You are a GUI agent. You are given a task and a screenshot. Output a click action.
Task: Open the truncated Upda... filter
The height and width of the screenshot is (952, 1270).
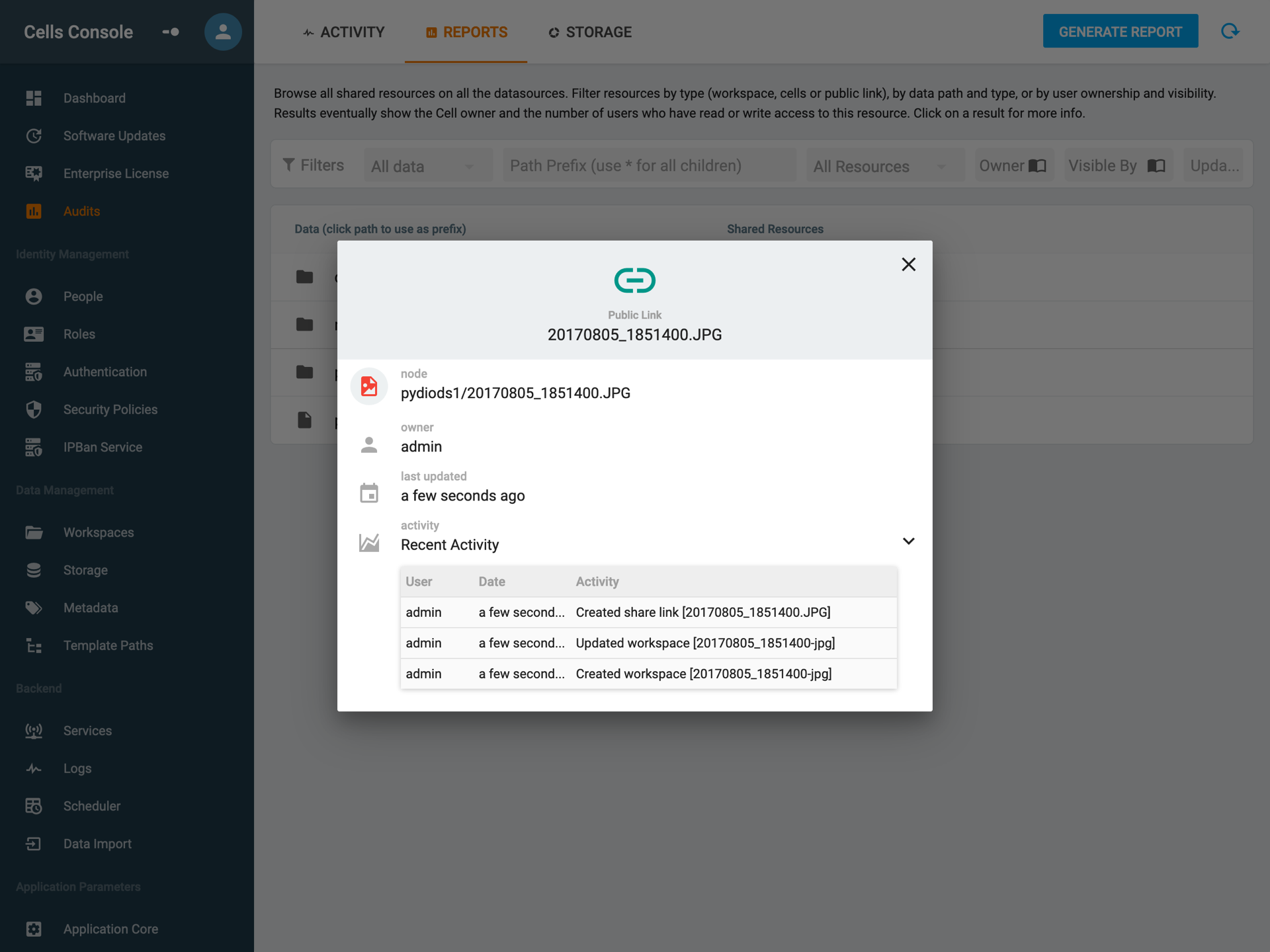1214,165
